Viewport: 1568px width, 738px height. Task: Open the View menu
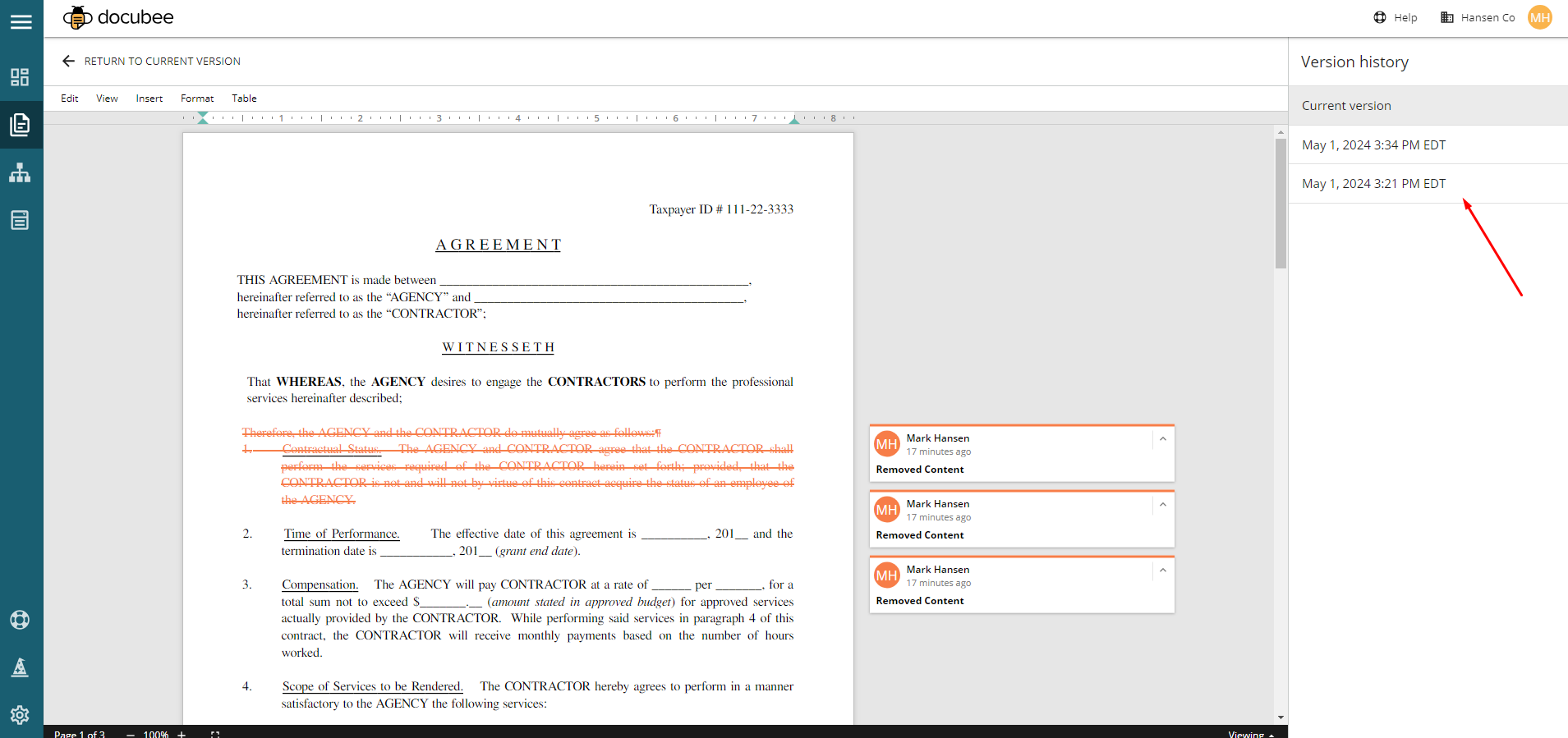pos(107,99)
